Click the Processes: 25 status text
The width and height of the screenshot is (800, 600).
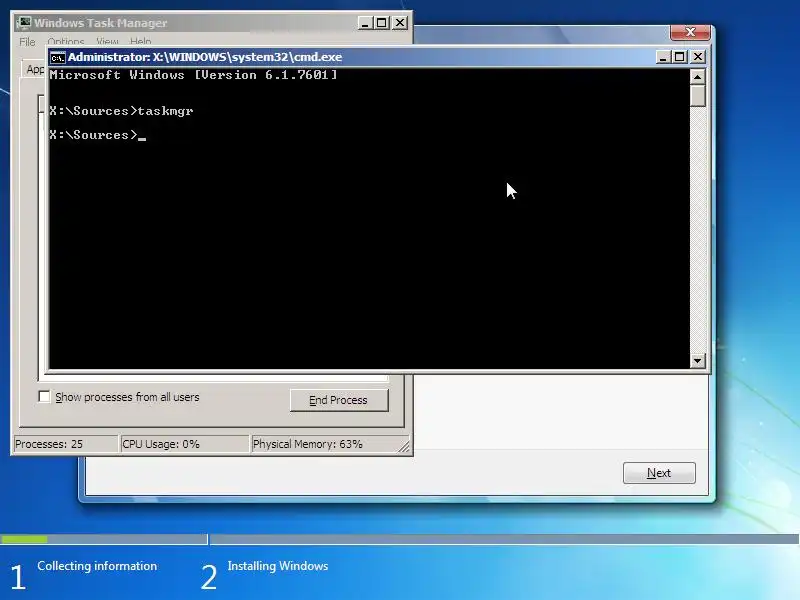click(x=49, y=444)
